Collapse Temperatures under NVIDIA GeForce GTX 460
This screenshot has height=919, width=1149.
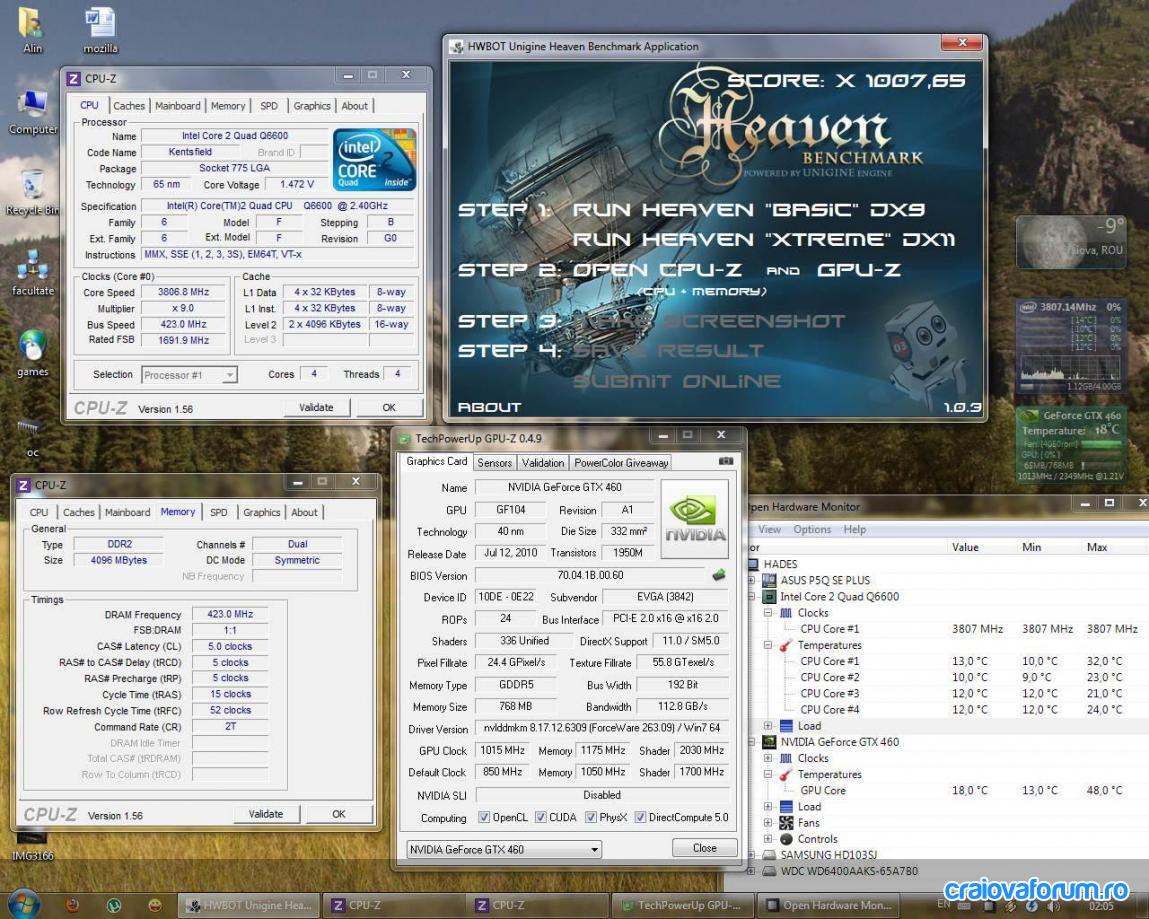(x=767, y=774)
